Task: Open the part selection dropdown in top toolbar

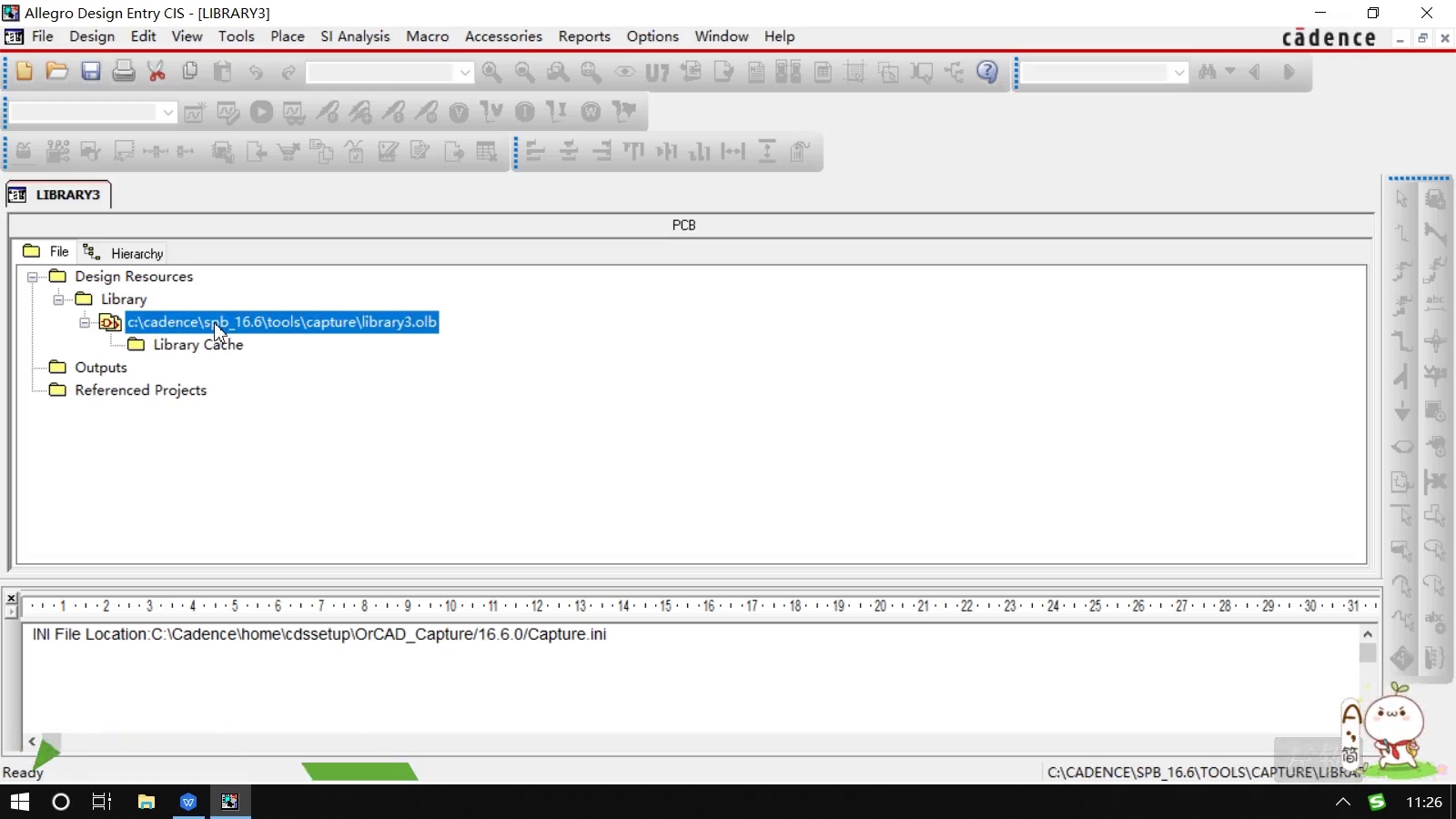Action: (465, 72)
